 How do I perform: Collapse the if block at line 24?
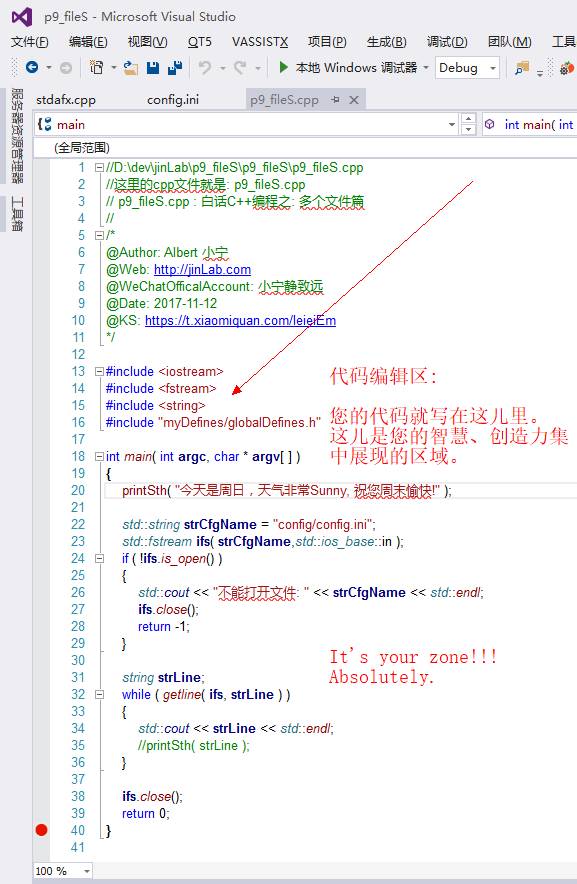[x=99, y=559]
